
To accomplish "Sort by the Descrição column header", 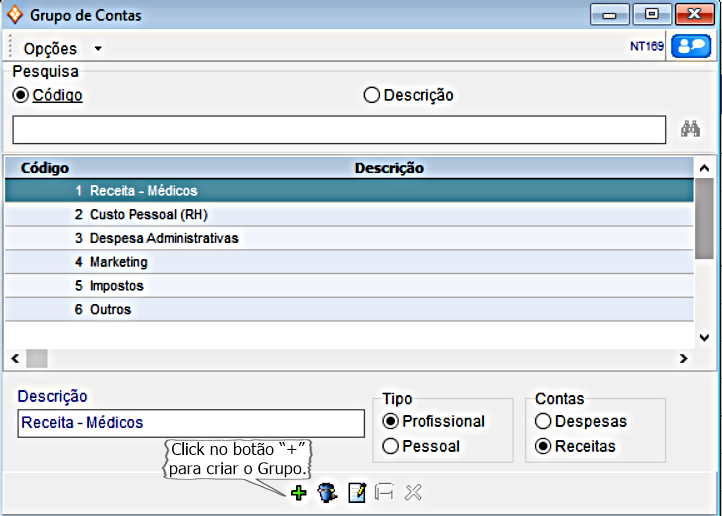I will (x=389, y=168).
